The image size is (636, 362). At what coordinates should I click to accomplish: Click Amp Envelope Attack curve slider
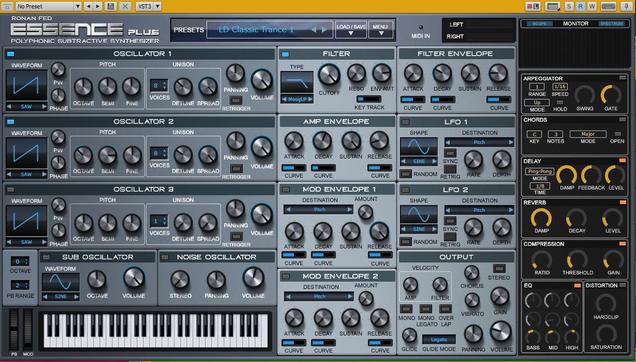pos(294,168)
